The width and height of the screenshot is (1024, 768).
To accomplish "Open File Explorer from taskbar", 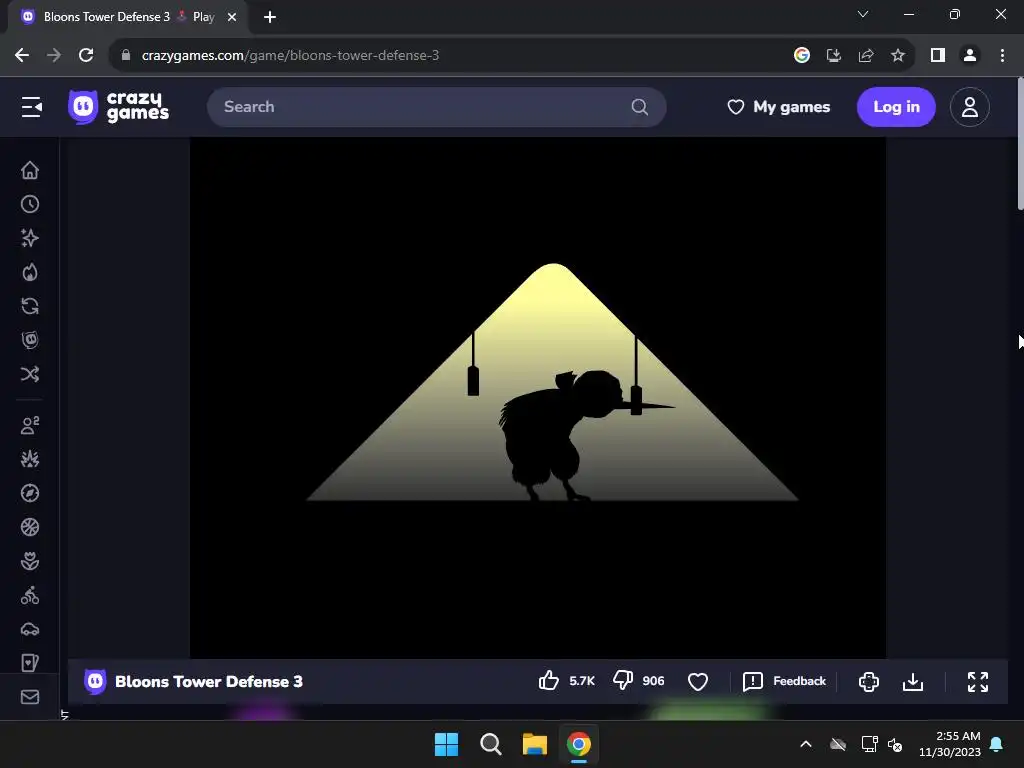I will [x=535, y=744].
